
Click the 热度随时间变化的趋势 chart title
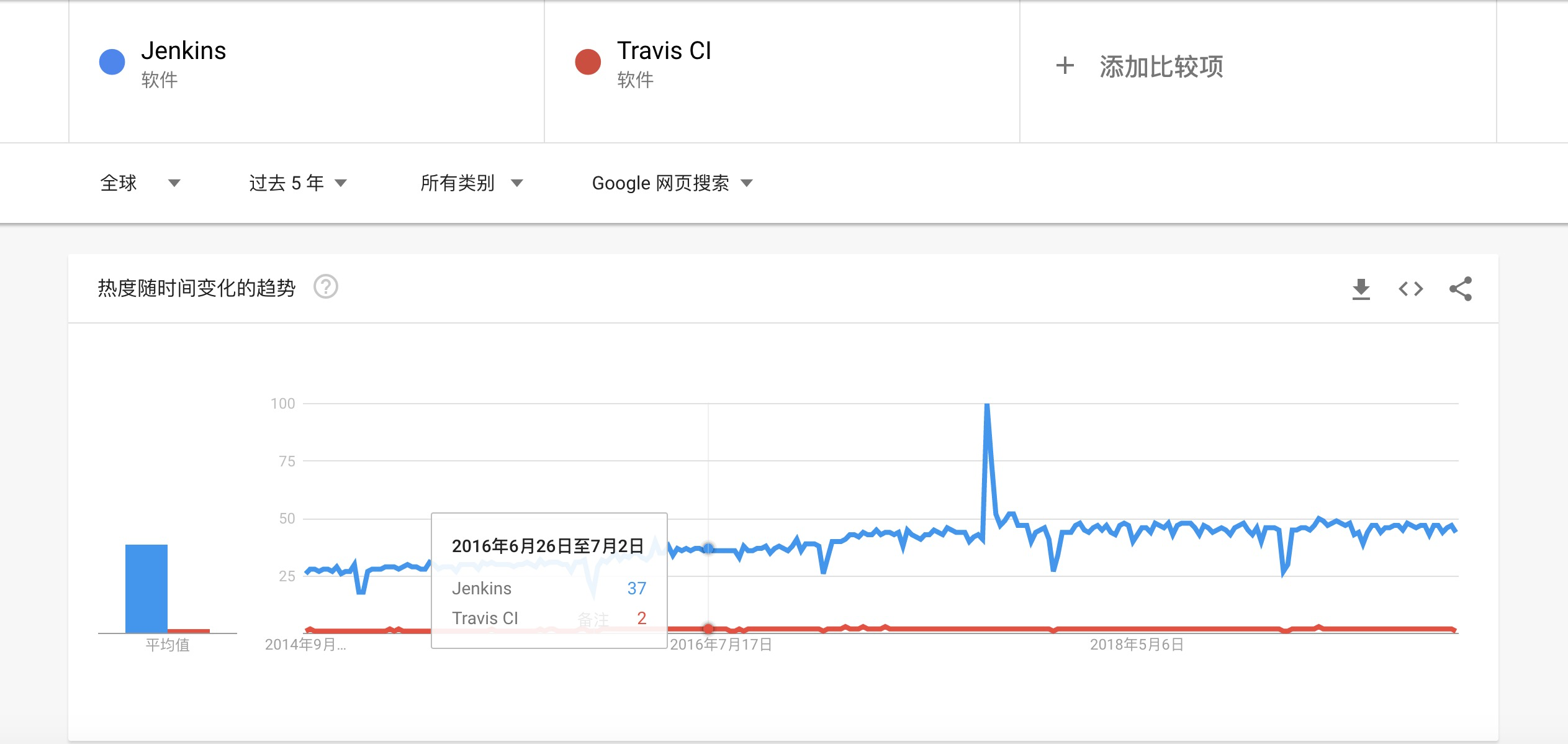tap(196, 288)
